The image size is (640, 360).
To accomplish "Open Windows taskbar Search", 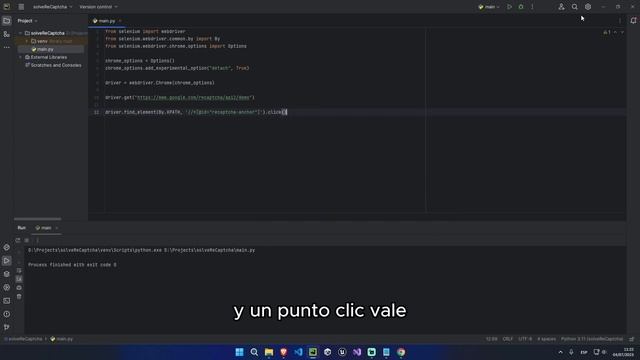I will 254,352.
